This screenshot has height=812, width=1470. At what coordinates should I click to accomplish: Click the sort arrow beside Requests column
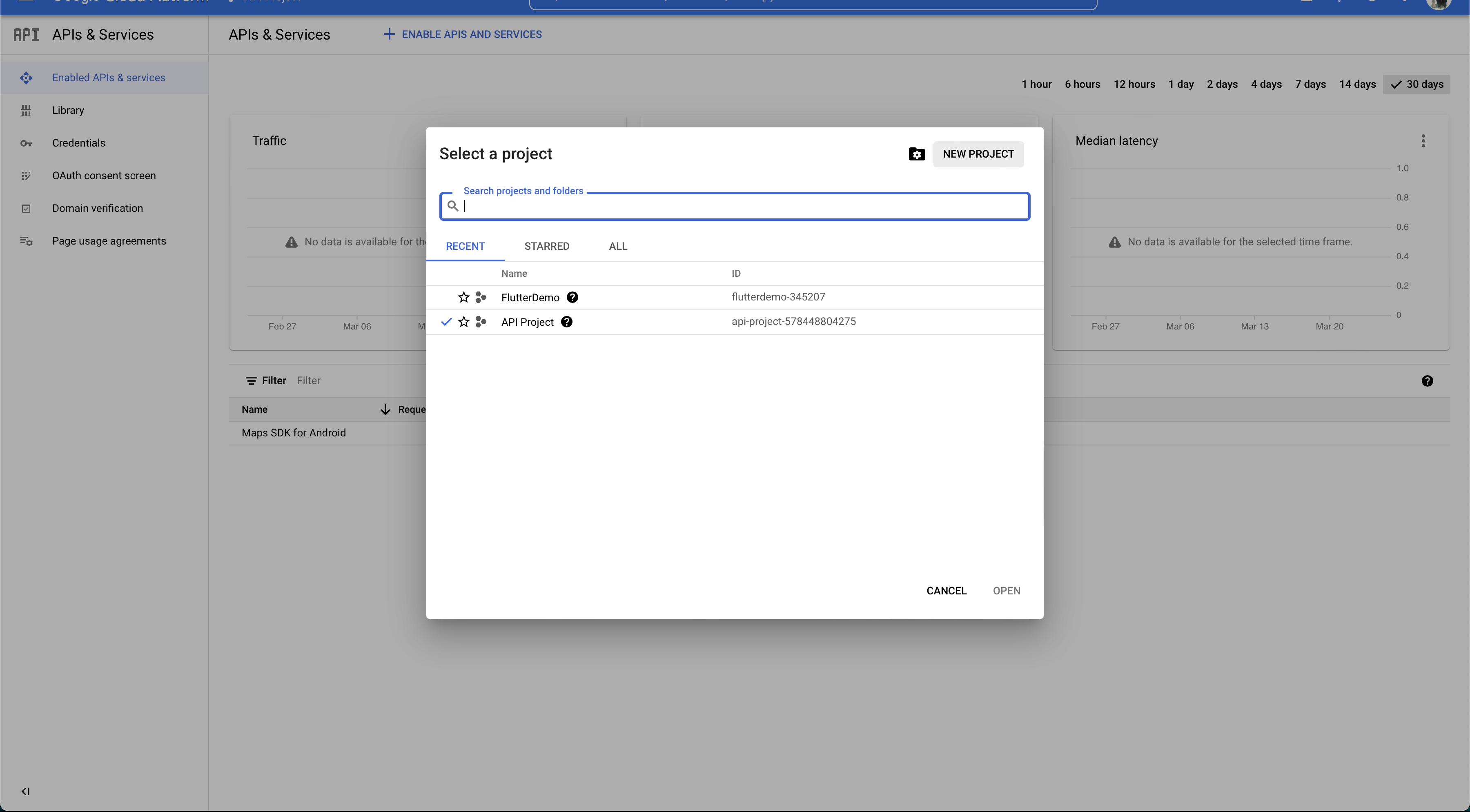coord(385,409)
